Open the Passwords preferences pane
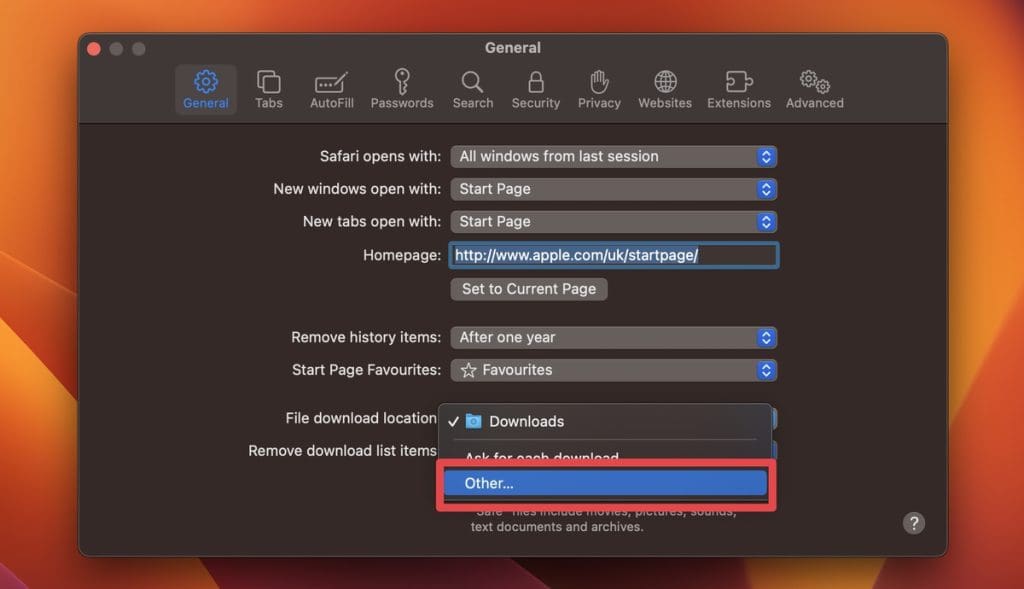 tap(402, 89)
